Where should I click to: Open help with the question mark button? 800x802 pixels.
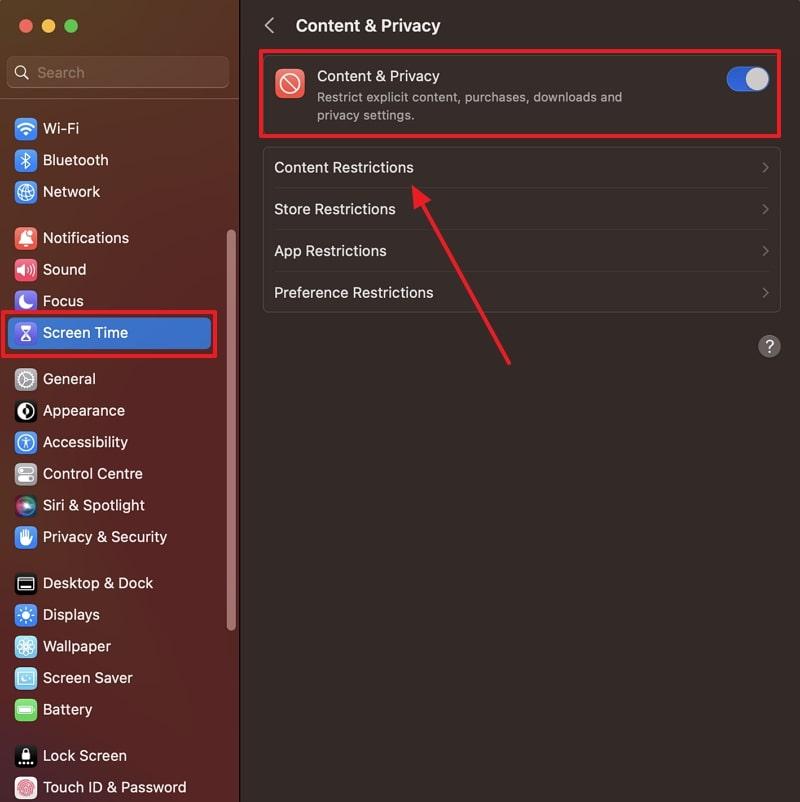(769, 346)
